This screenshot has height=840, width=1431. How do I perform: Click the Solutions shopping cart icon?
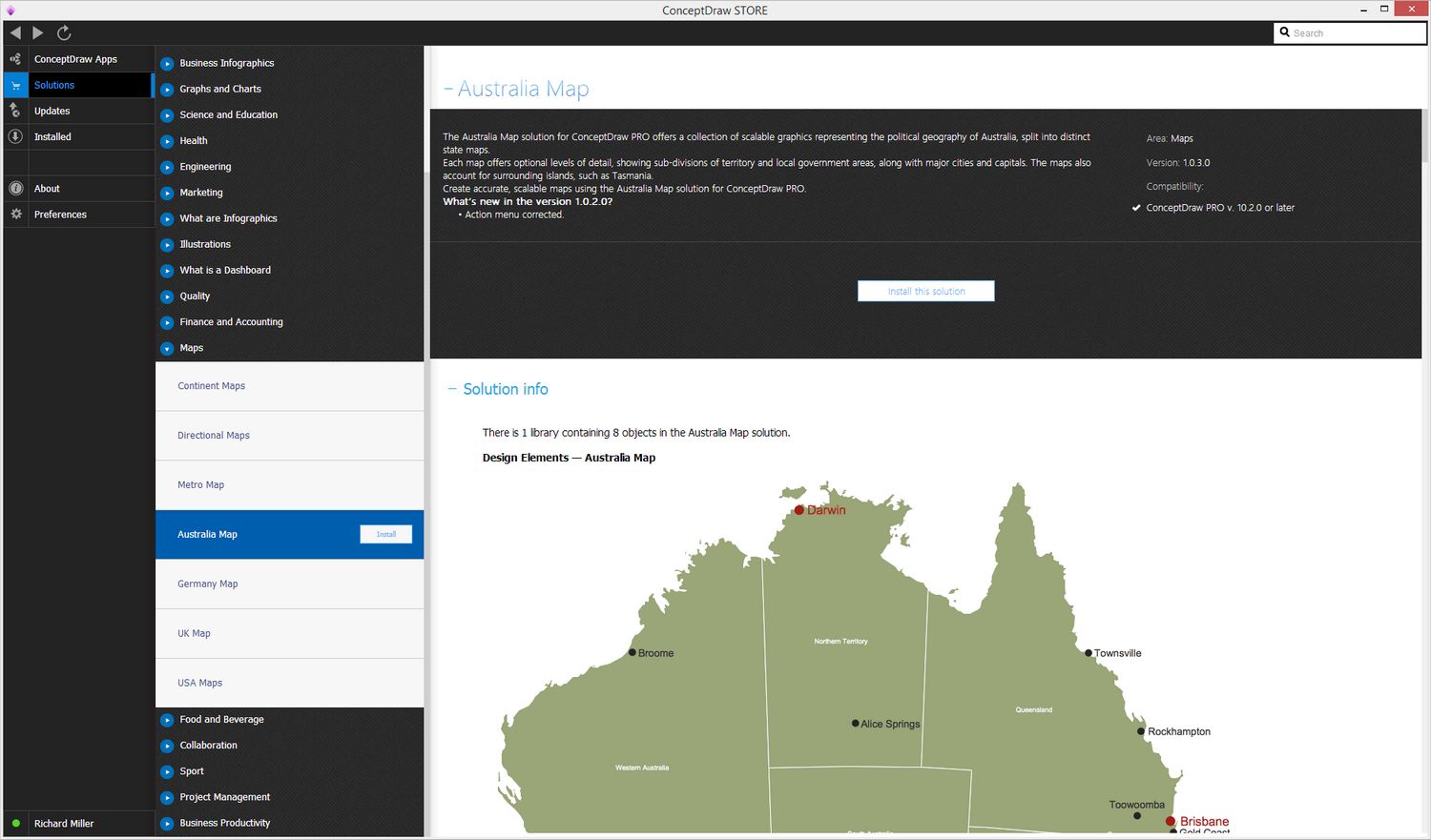15,85
